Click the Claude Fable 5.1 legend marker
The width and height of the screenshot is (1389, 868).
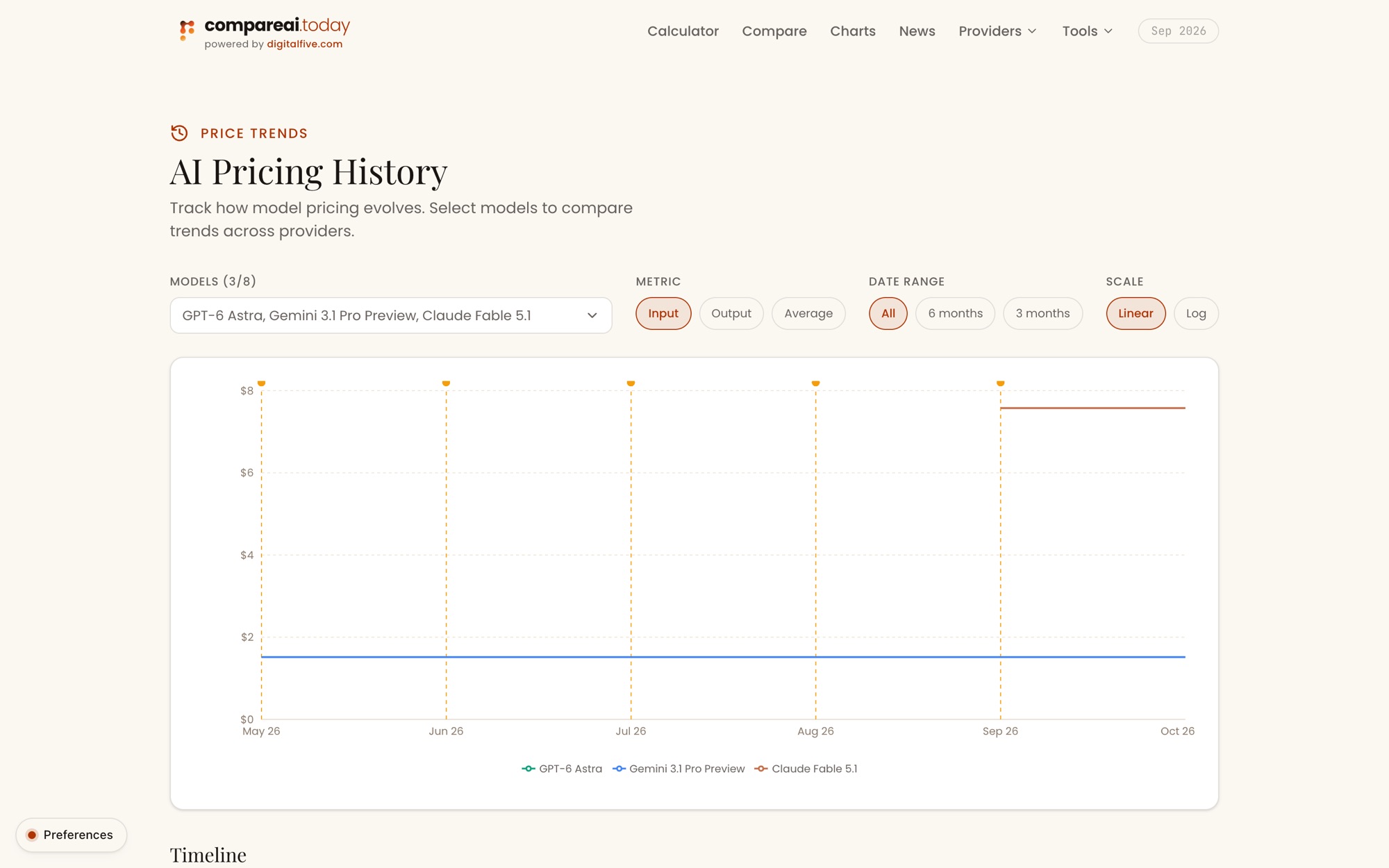(x=761, y=769)
